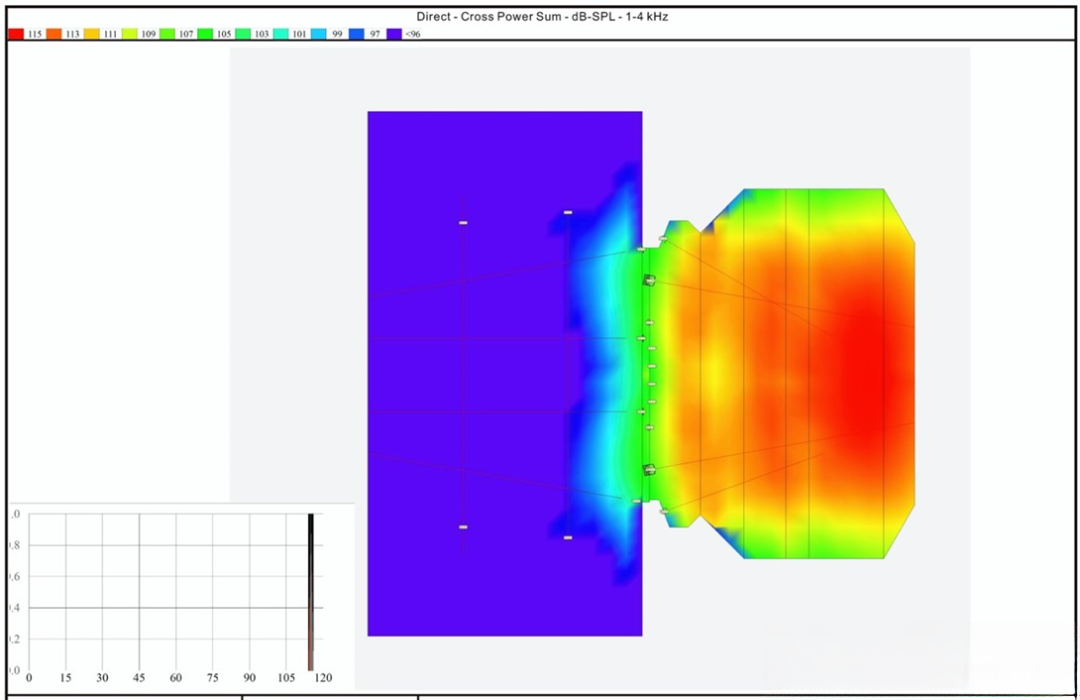Click the turquoise 101 dB legend swatch
The image size is (1080, 700).
coord(281,34)
